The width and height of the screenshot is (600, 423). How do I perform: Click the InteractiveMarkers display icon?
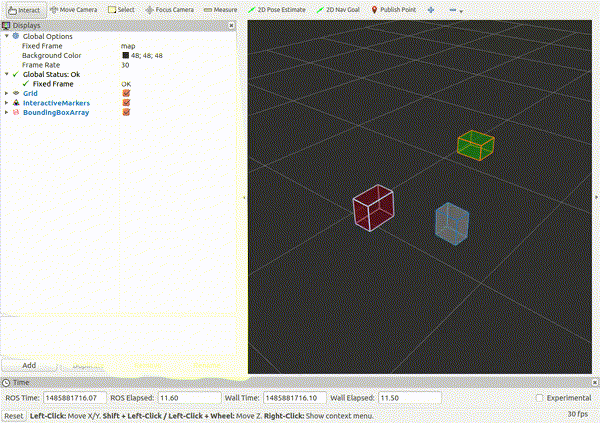16,103
